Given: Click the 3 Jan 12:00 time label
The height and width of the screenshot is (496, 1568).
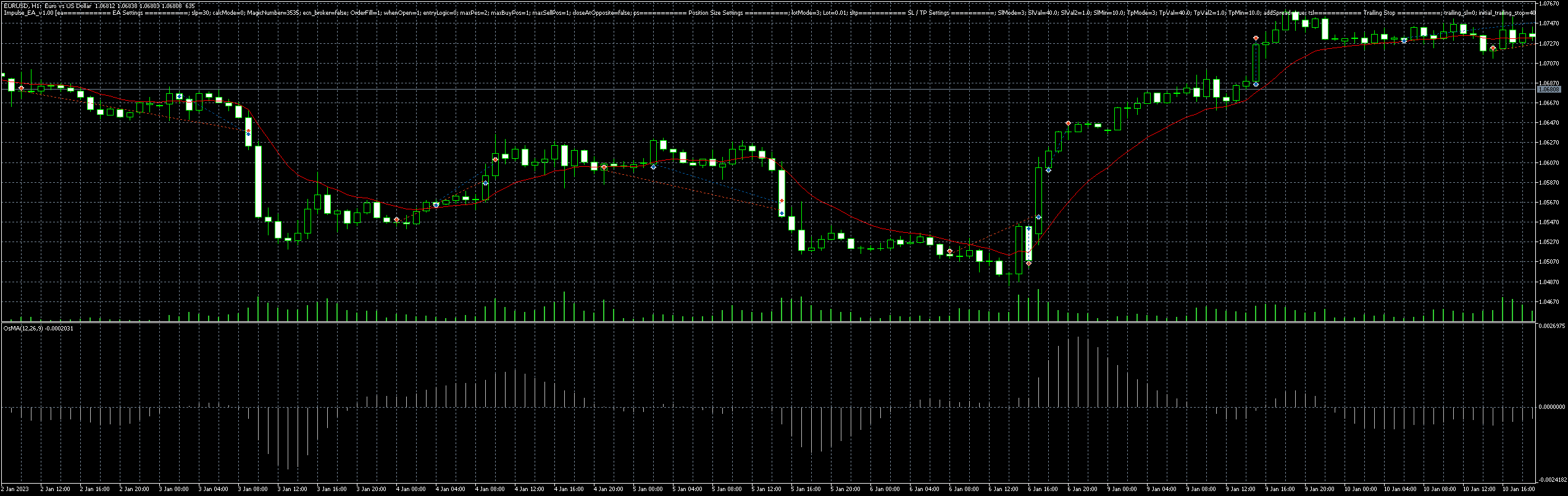Looking at the screenshot, I should tap(292, 489).
